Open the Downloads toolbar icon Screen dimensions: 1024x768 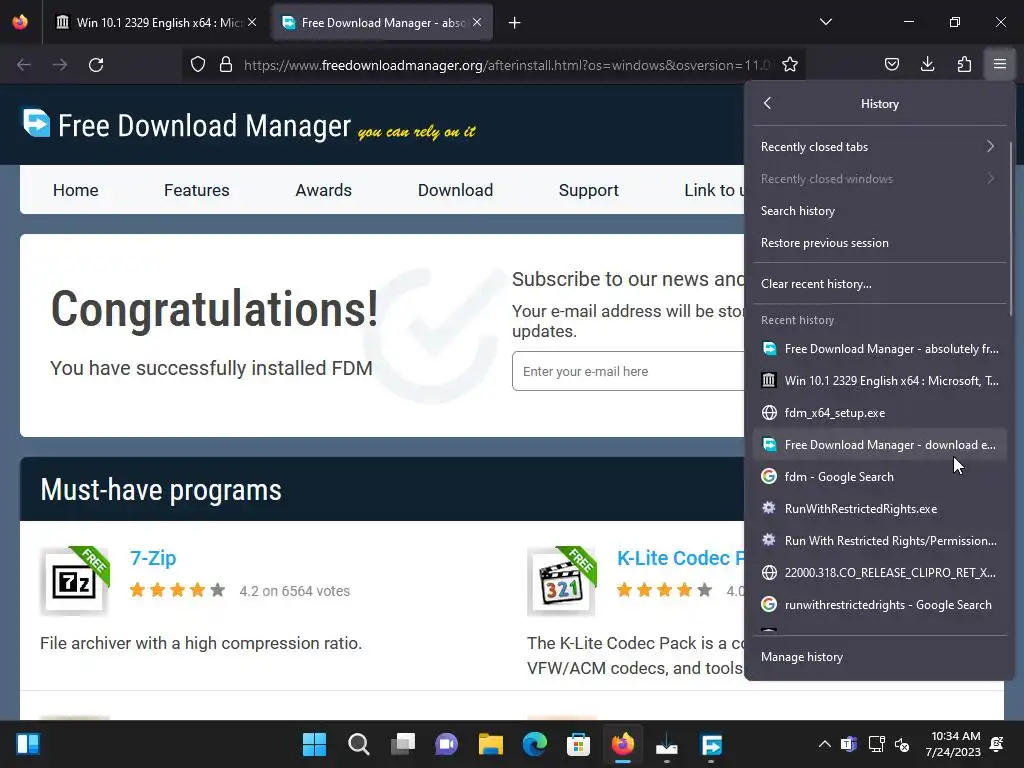[927, 64]
